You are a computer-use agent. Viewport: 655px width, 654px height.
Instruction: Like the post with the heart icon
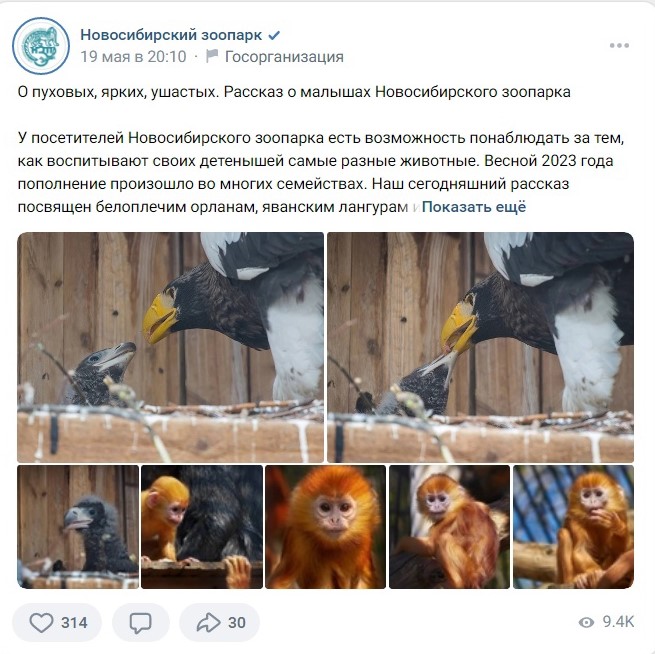tap(41, 623)
